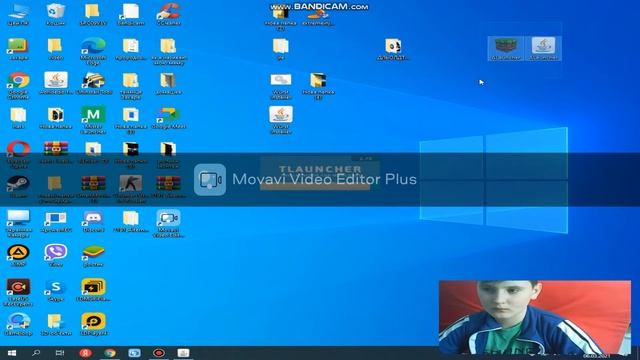Select the Java jar next to the Minecraft block

click(x=543, y=48)
